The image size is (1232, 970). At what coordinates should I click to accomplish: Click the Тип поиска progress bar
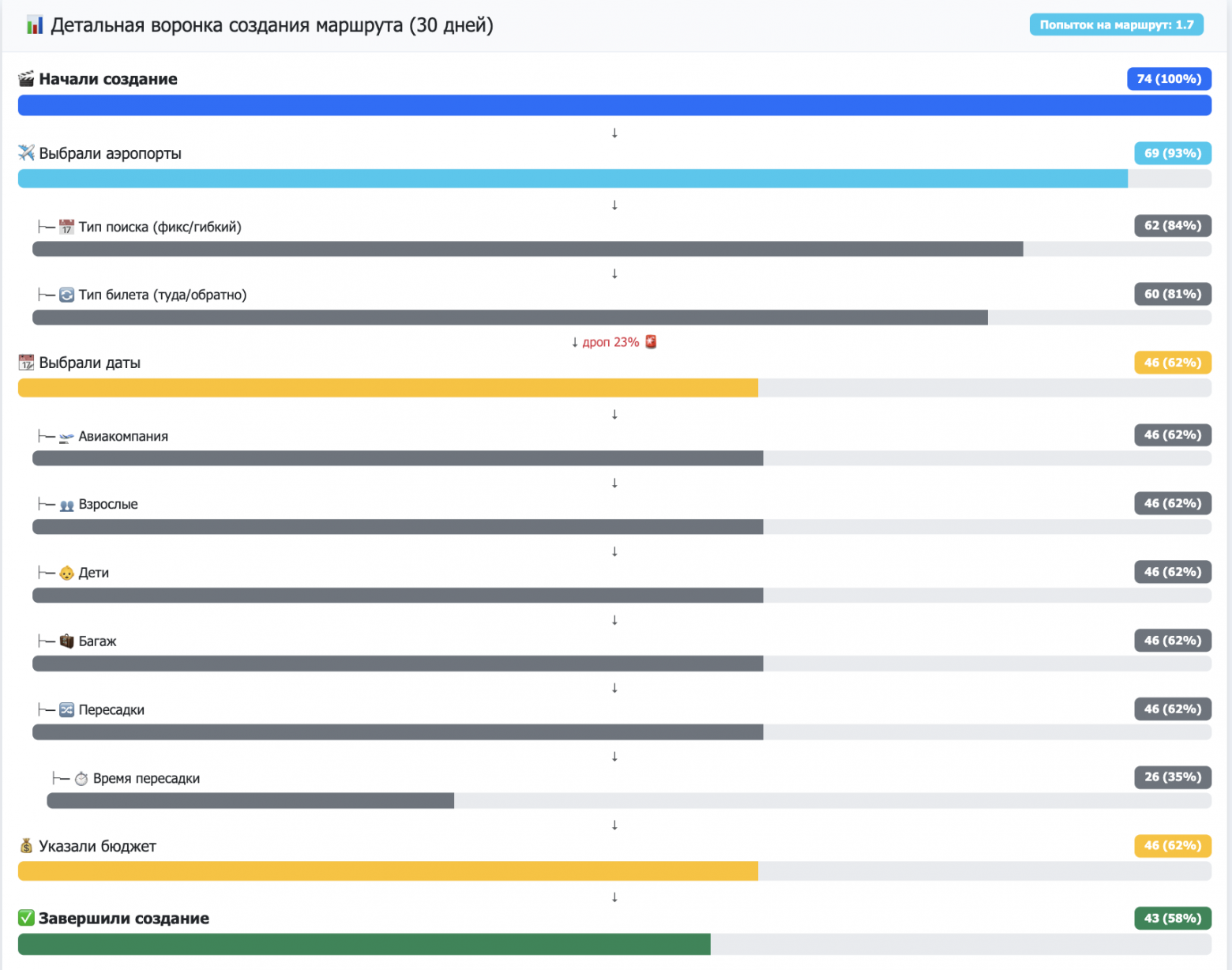pyautogui.click(x=622, y=250)
